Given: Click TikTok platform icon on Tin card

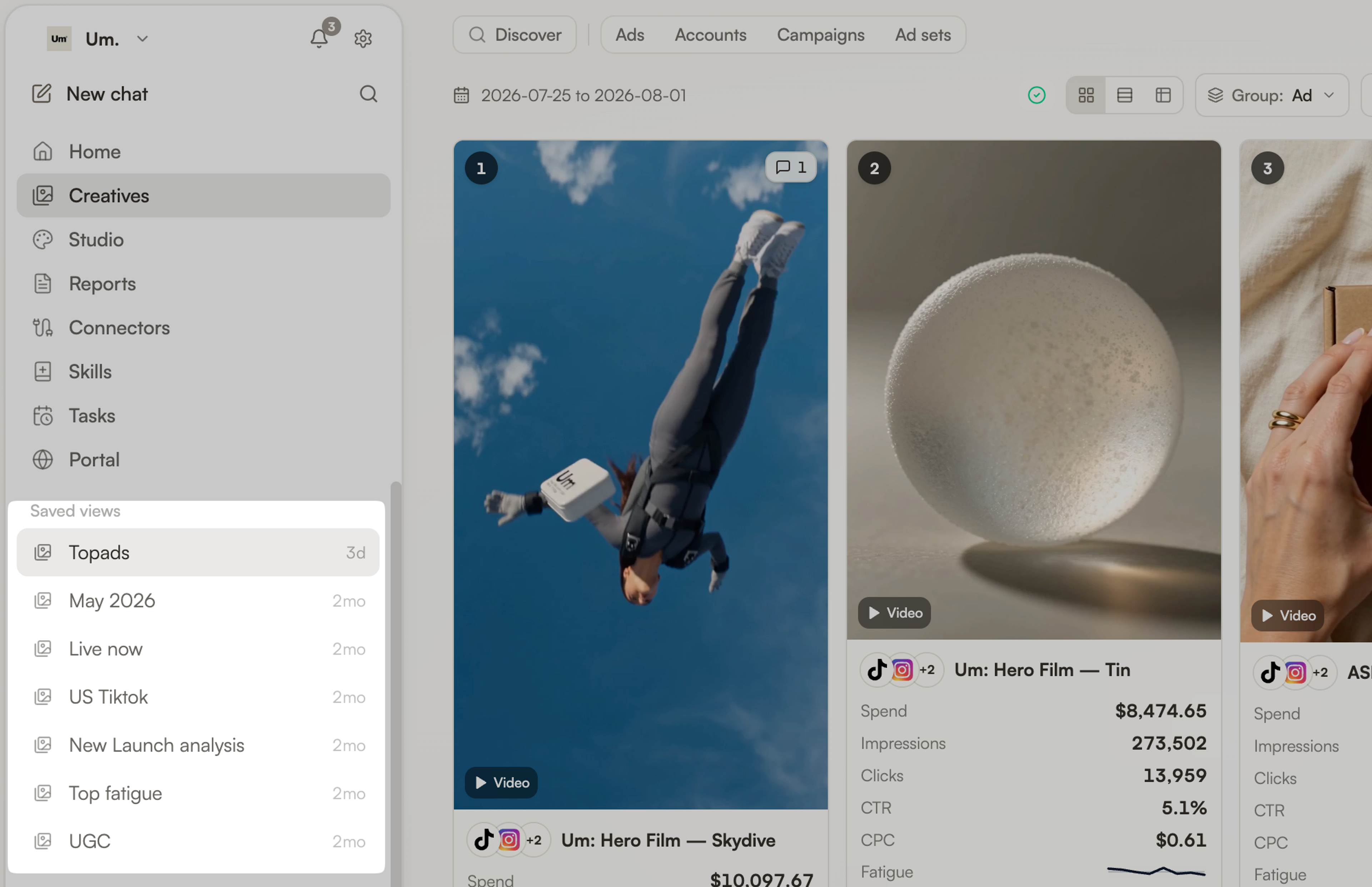Looking at the screenshot, I should (877, 670).
